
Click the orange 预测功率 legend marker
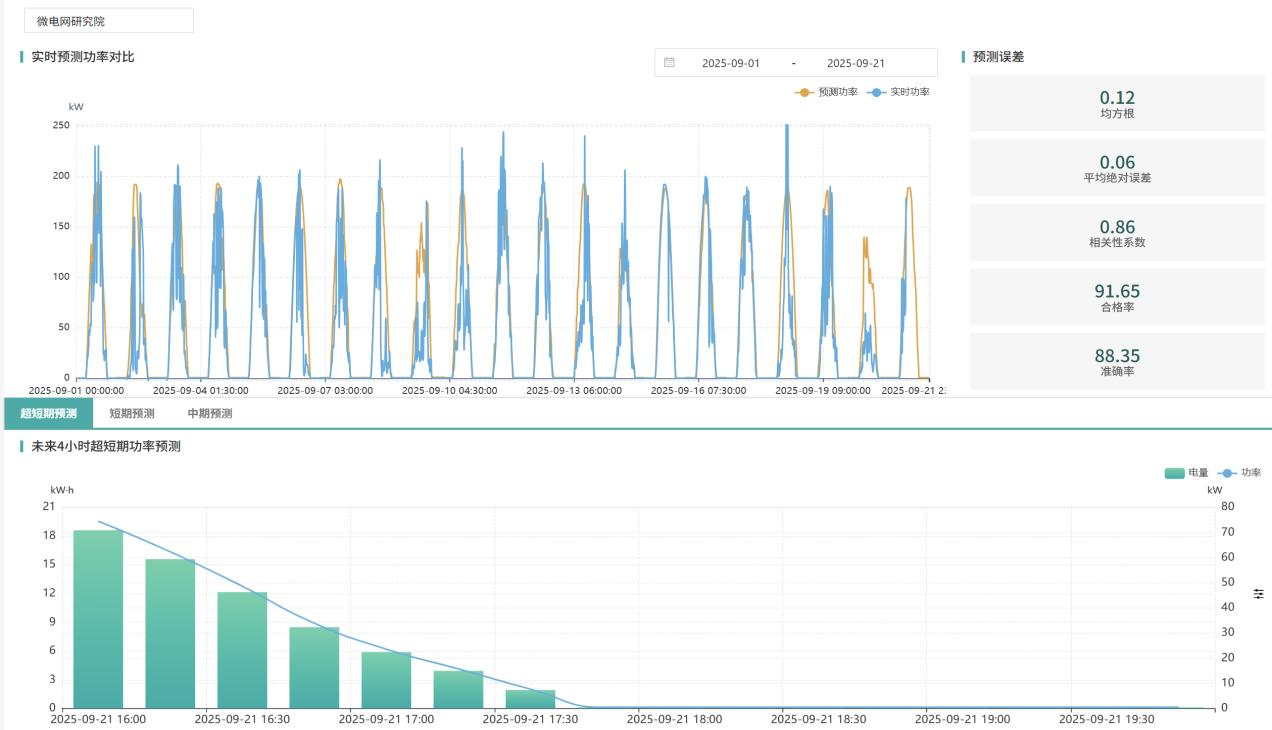pos(804,92)
